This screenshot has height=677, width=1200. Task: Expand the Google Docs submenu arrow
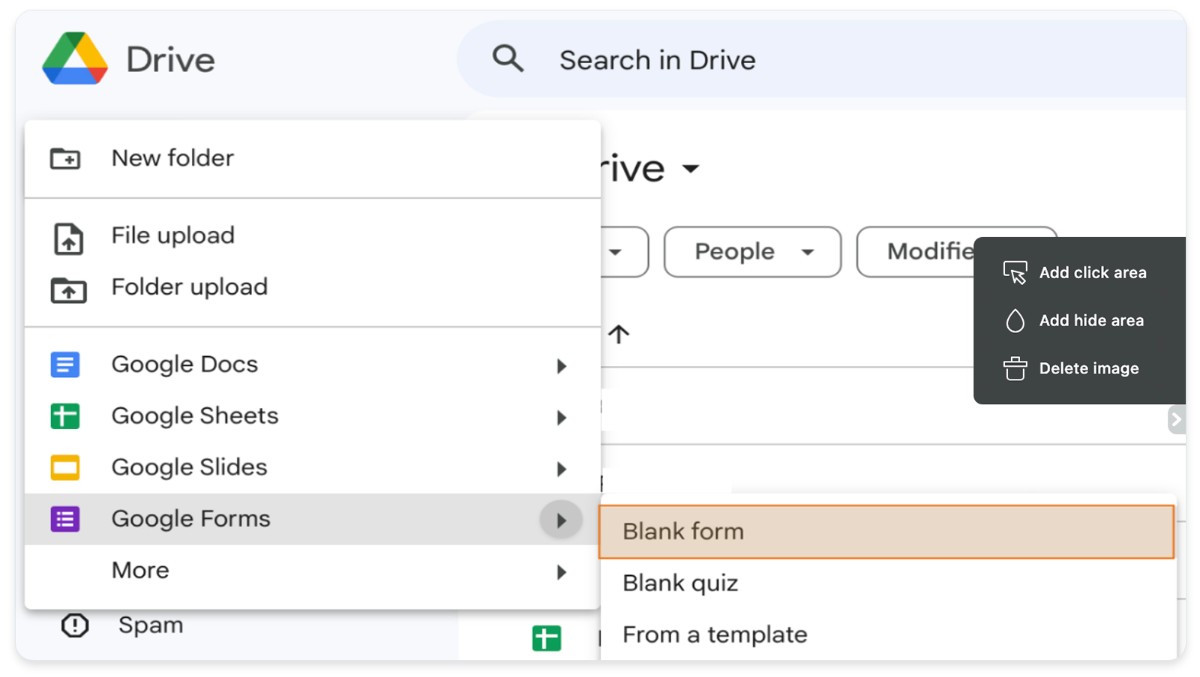pyautogui.click(x=561, y=366)
